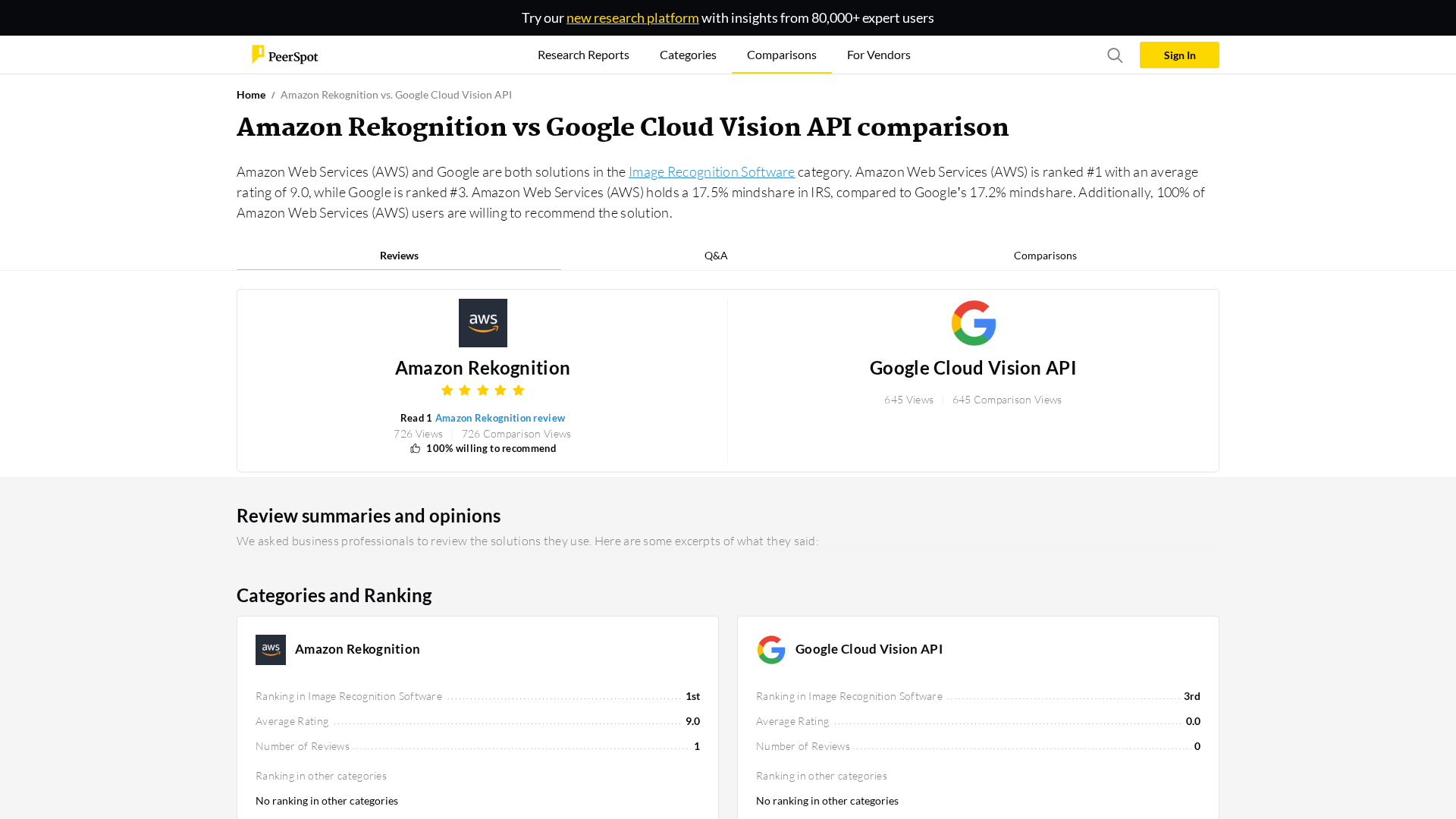Open the Amazon Rekognition review link
The height and width of the screenshot is (819, 1456).
click(x=500, y=418)
